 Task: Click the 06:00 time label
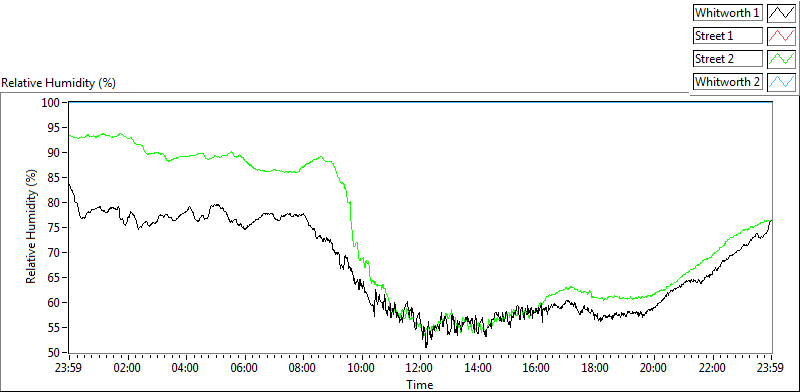tap(245, 367)
